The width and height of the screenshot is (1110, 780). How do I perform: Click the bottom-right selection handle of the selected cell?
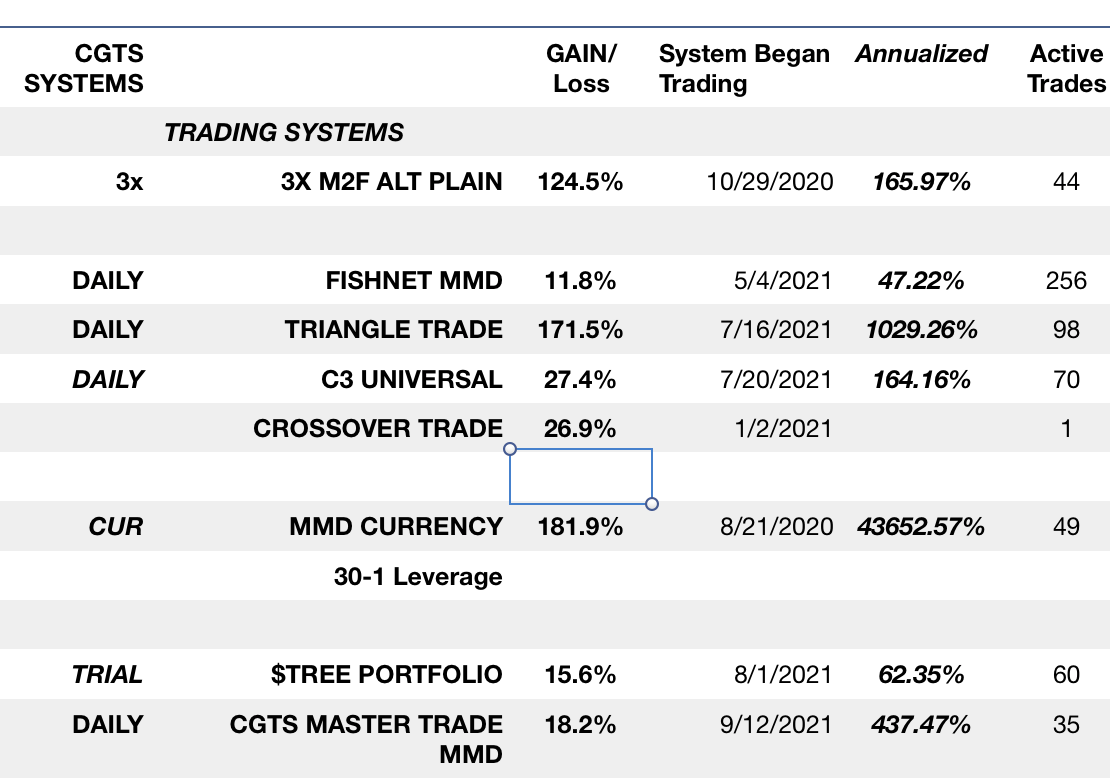(x=653, y=504)
